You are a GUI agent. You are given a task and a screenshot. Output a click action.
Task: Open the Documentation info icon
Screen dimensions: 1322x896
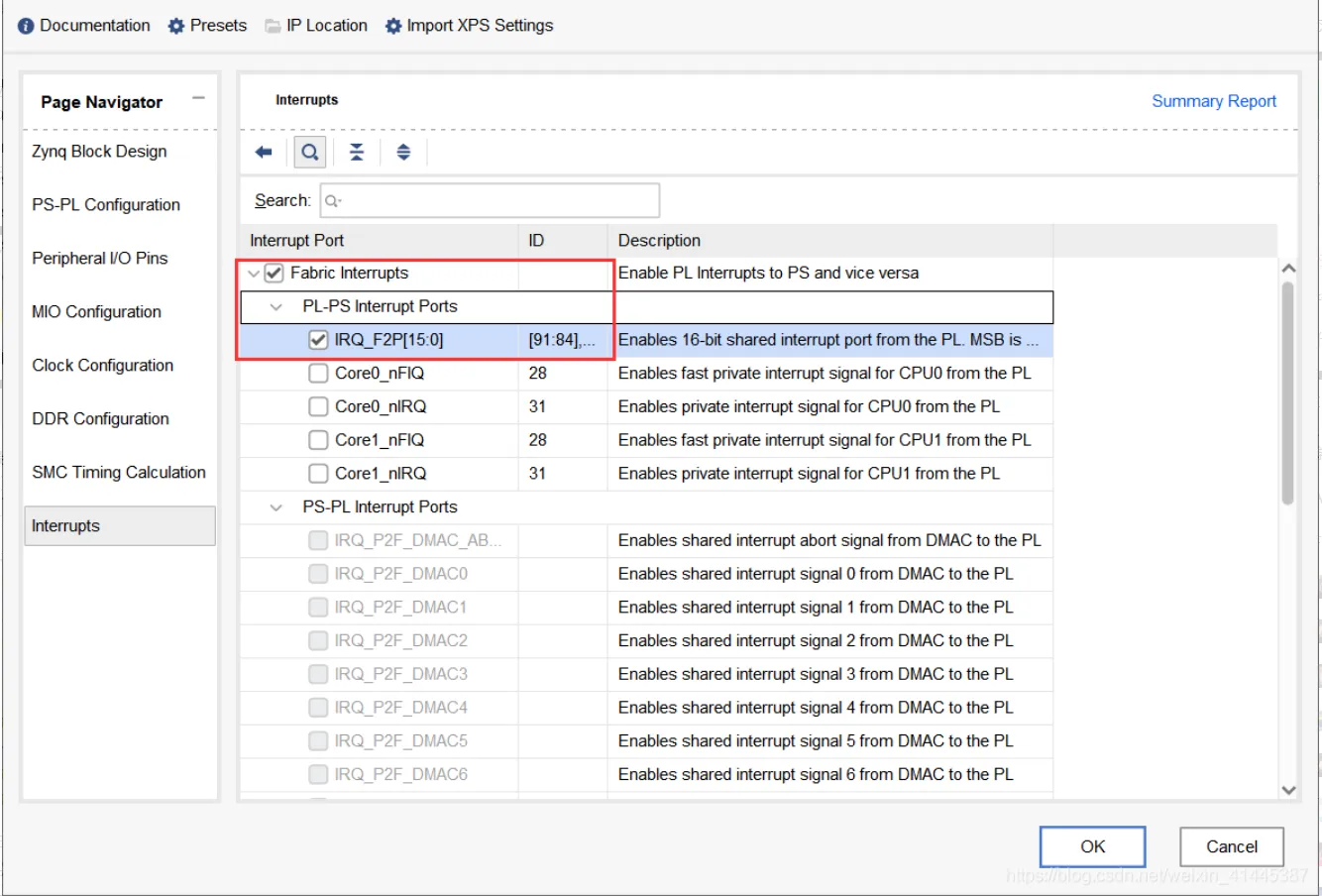point(26,26)
